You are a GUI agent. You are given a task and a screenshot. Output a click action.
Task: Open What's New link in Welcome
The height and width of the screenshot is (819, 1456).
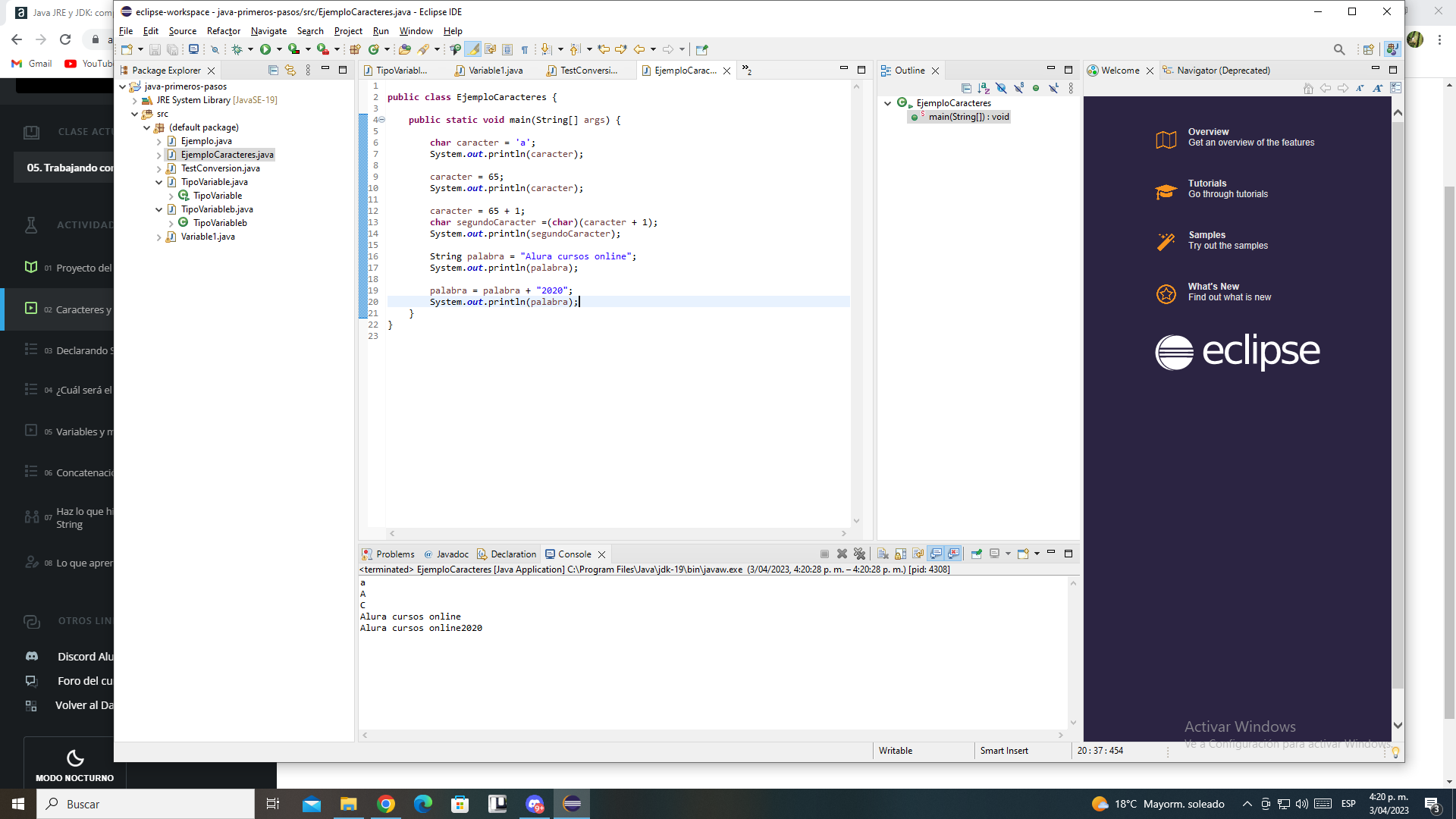tap(1214, 292)
